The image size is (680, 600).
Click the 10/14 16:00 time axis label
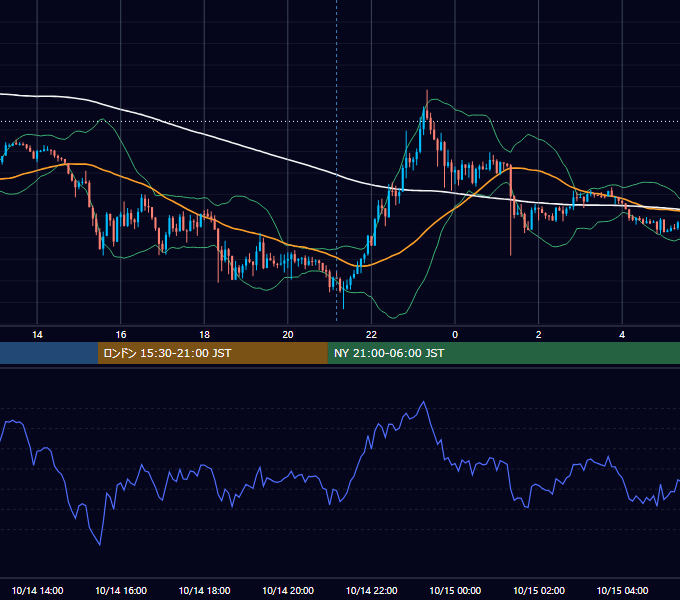121,590
